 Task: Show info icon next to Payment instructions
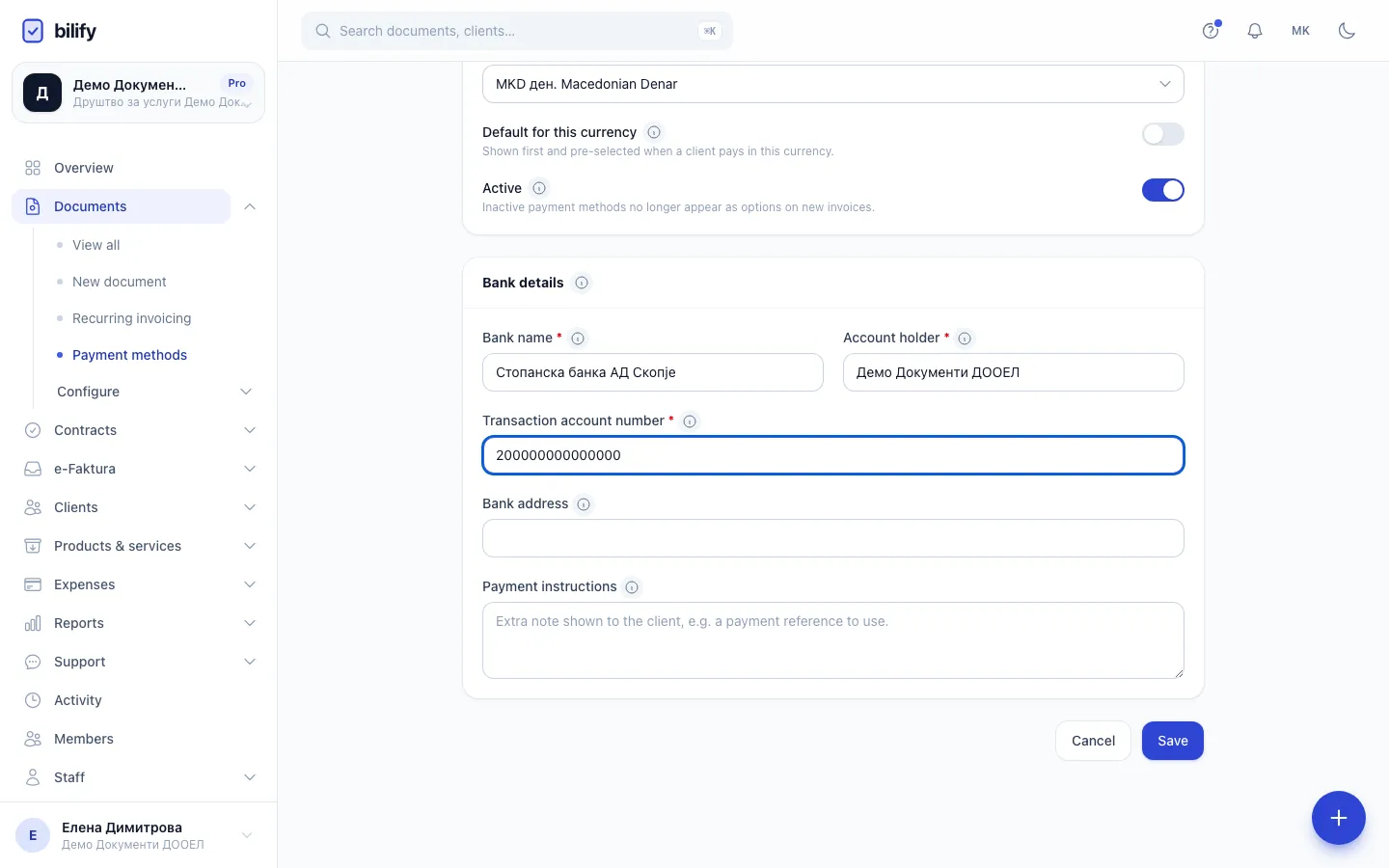pyautogui.click(x=632, y=587)
